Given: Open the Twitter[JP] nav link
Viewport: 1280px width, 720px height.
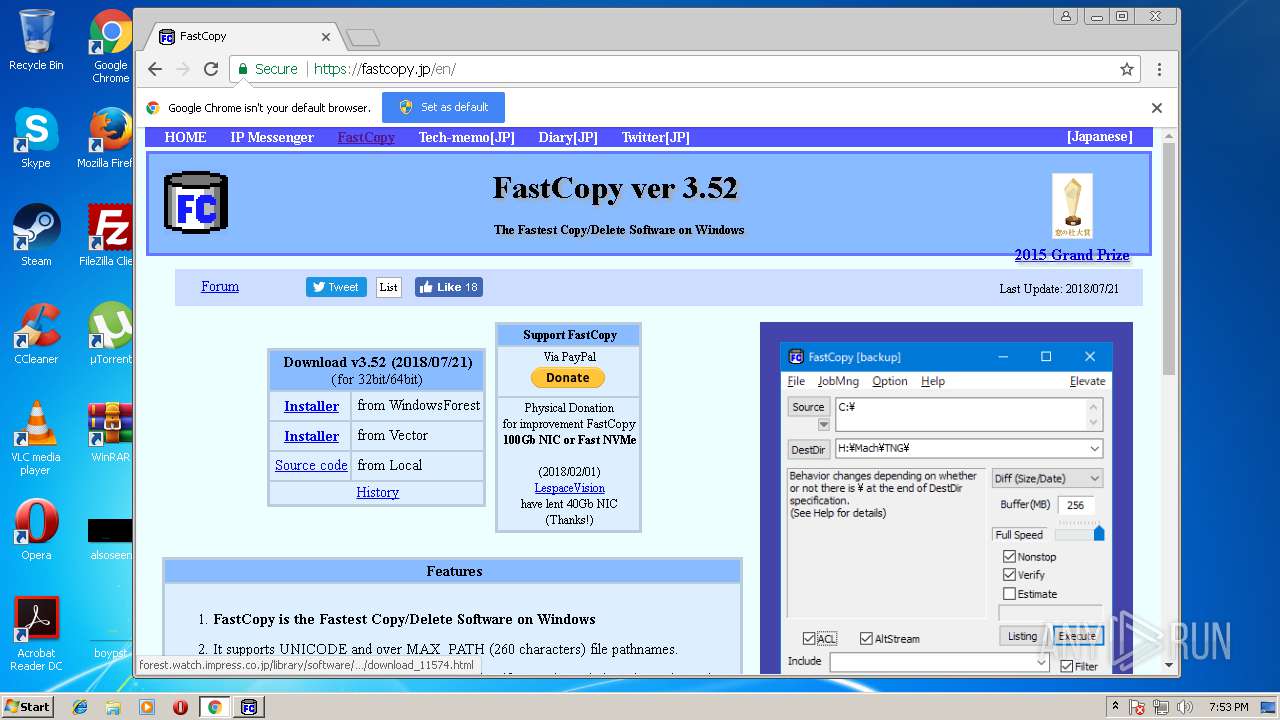Looking at the screenshot, I should coord(655,137).
